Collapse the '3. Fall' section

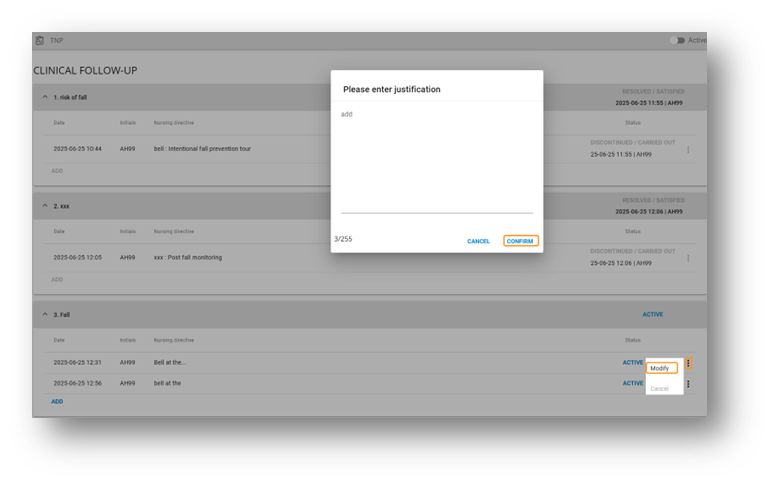45,315
